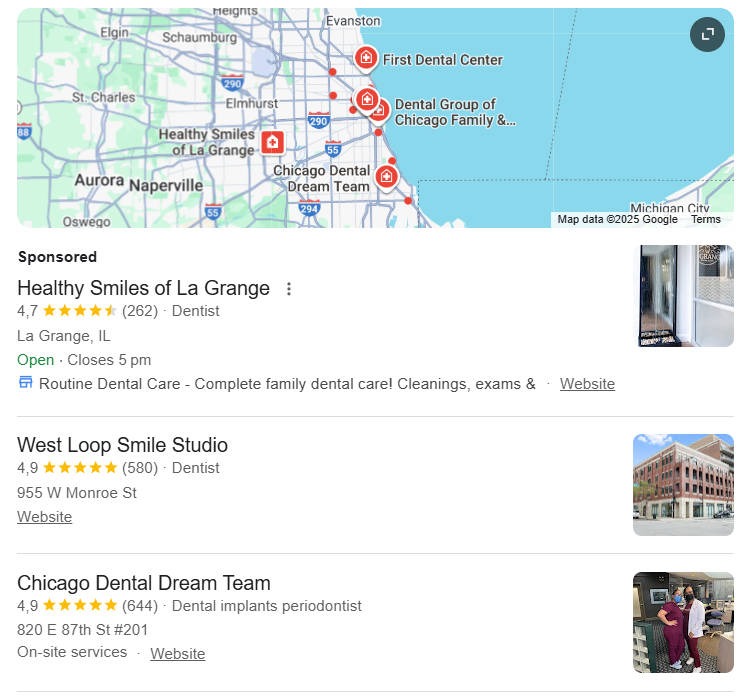Open the map Terms link
This screenshot has height=700, width=747.
[x=706, y=219]
